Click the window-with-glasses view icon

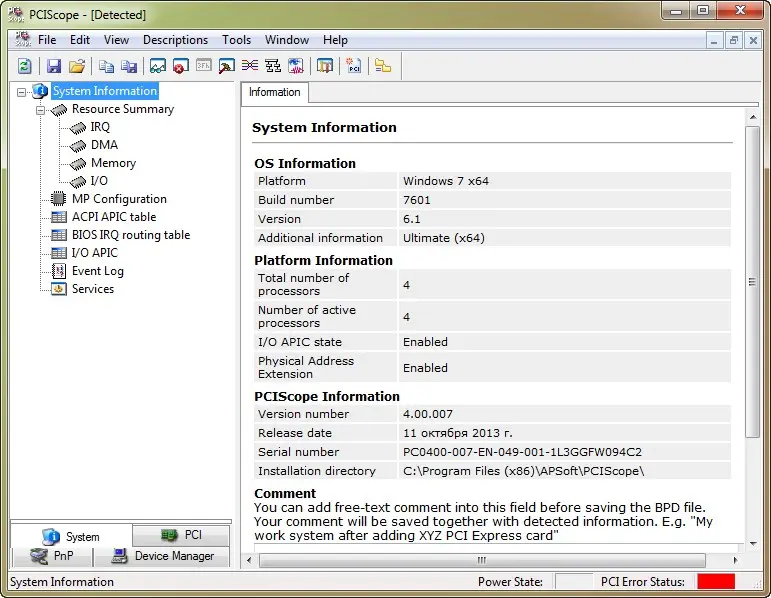(158, 66)
